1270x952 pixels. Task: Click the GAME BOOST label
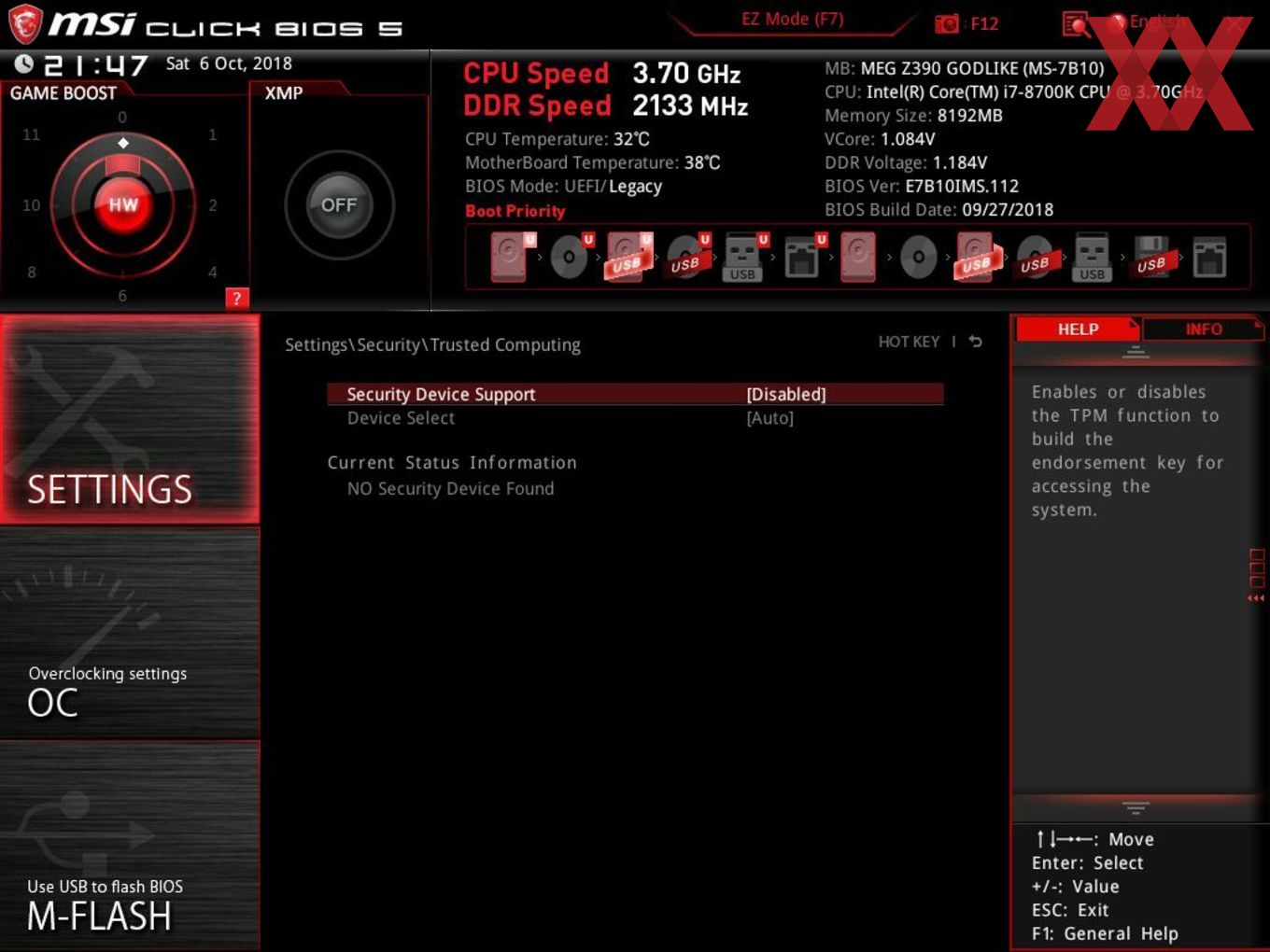63,93
